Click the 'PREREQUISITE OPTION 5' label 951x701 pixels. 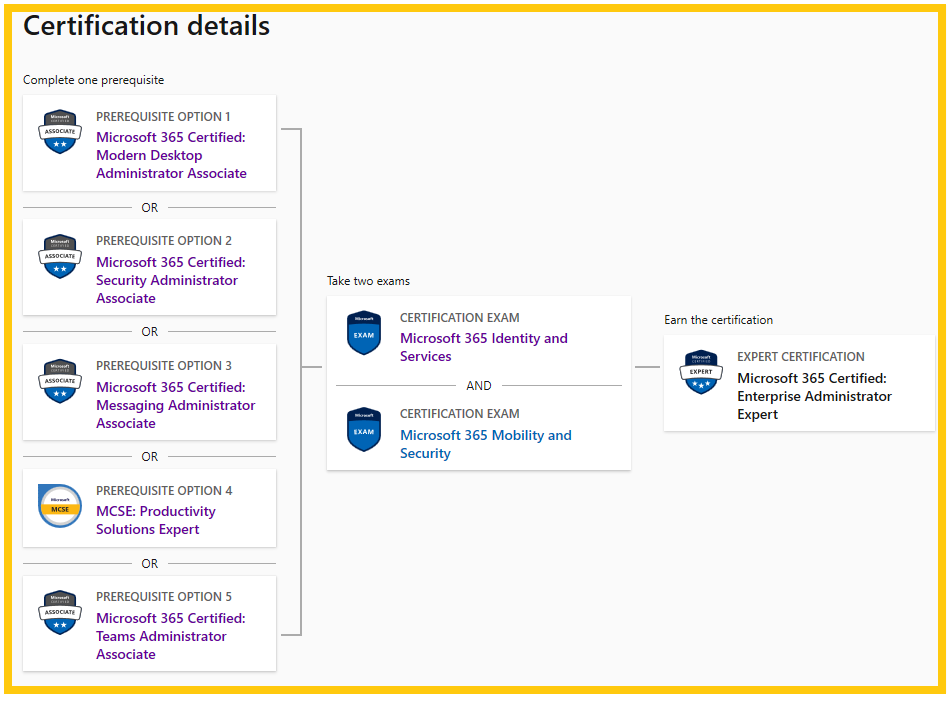tap(164, 597)
